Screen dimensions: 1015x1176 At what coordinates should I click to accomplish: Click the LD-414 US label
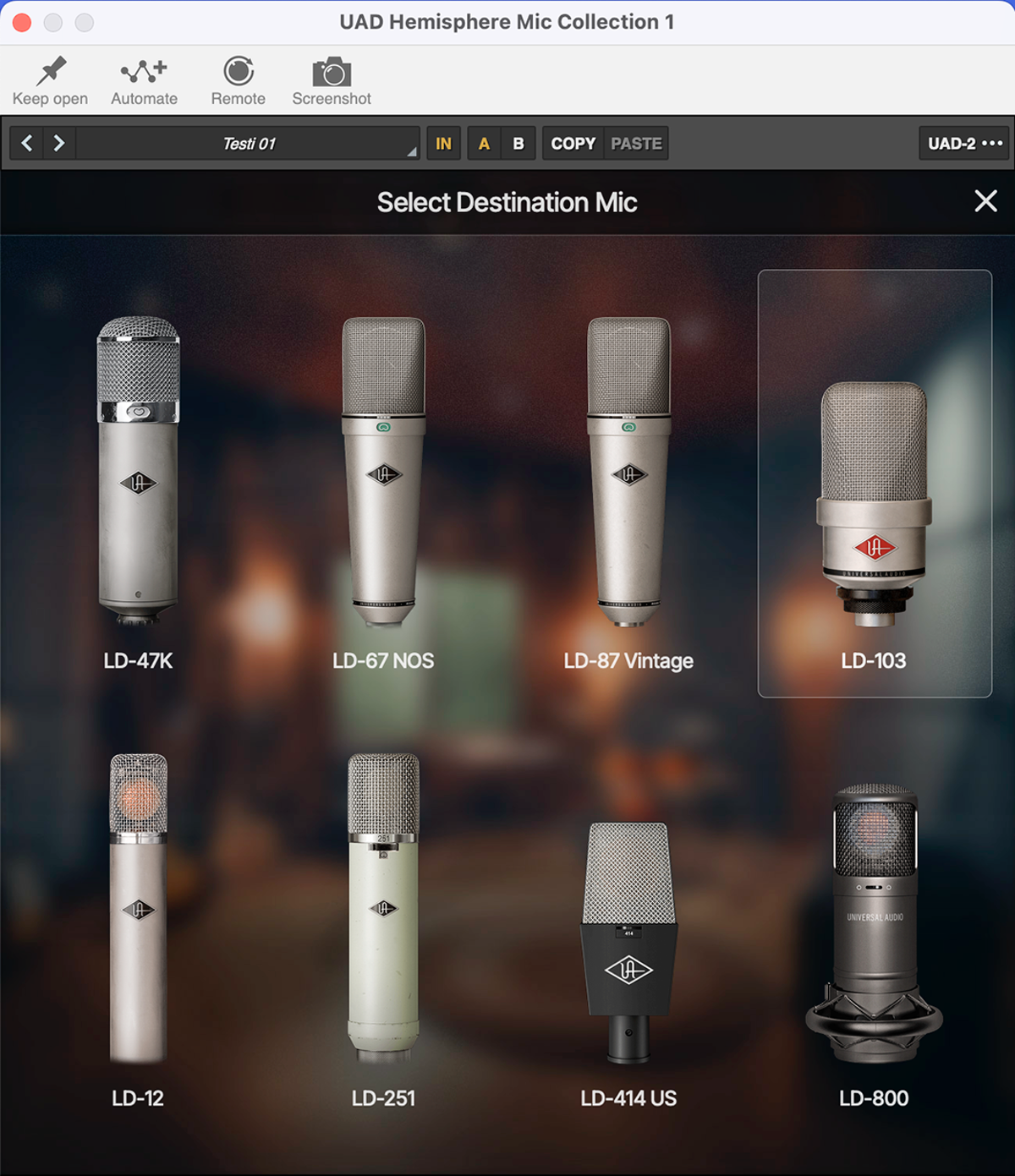[x=628, y=1098]
